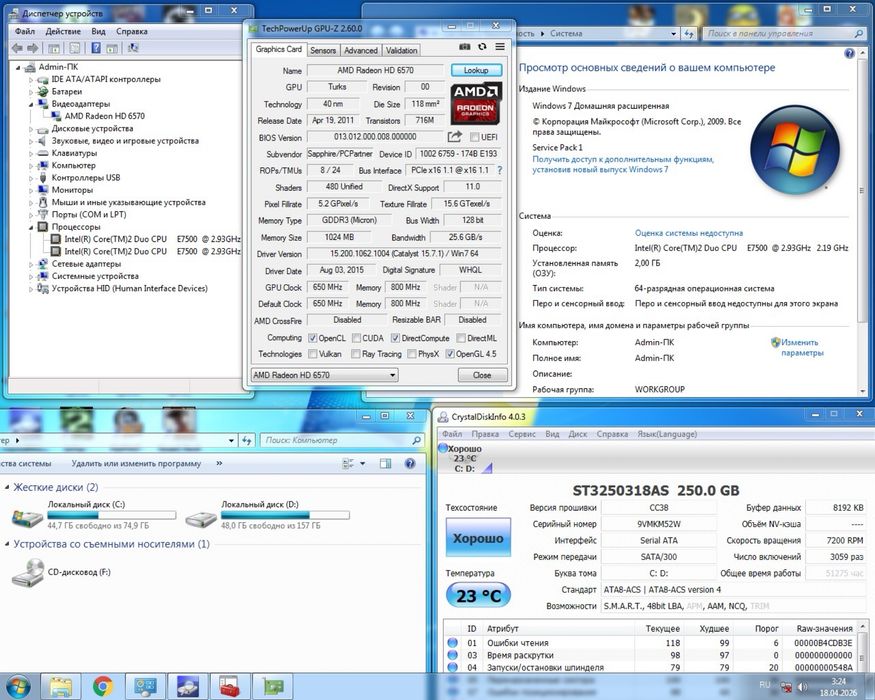Open the Сервис menu in CrystalDiskInfo
The height and width of the screenshot is (700, 875).
(x=521, y=434)
